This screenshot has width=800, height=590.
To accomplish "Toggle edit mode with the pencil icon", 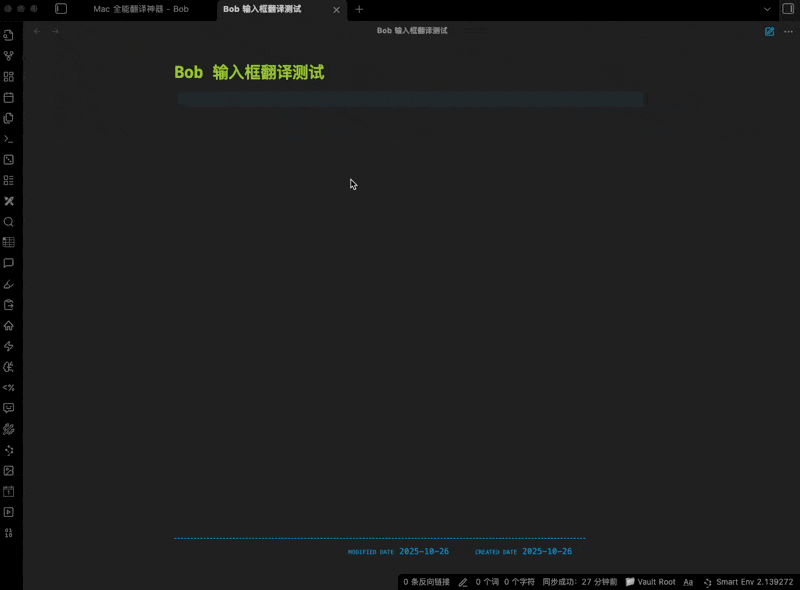I will point(769,31).
